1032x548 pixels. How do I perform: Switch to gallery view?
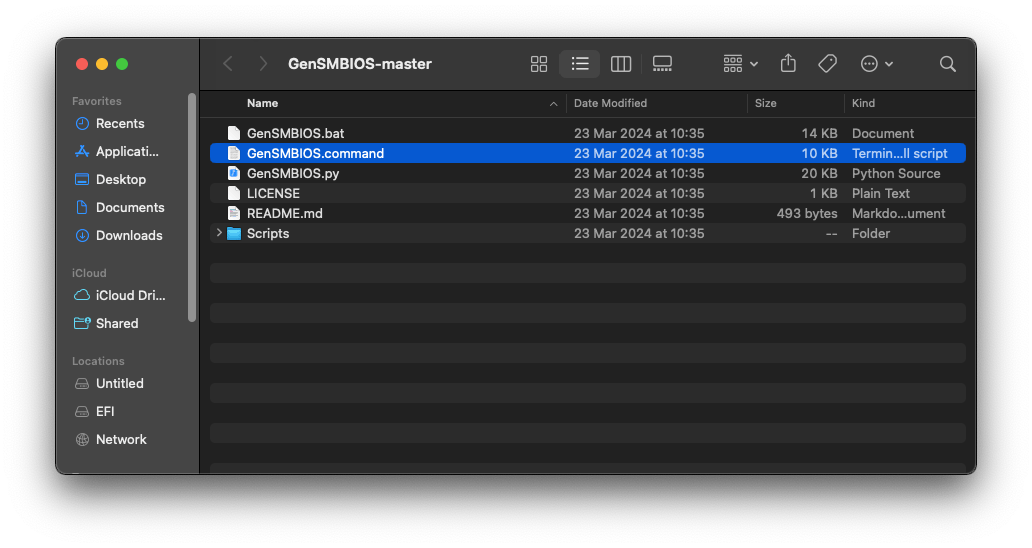tap(661, 64)
